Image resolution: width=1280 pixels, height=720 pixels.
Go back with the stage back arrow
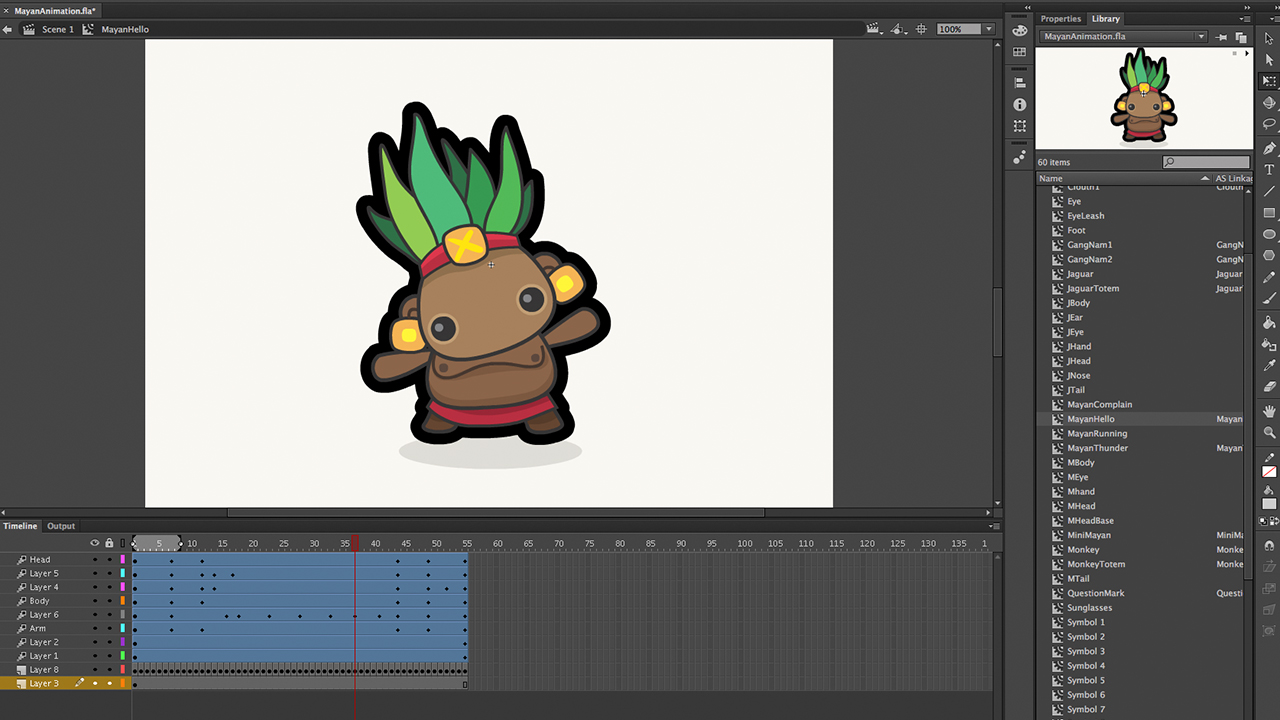pyautogui.click(x=8, y=29)
